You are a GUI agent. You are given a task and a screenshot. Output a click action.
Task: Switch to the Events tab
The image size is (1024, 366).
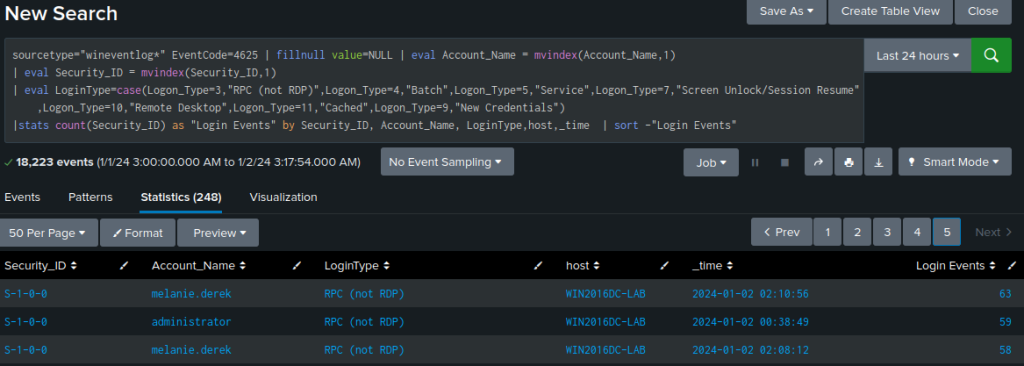tap(22, 197)
